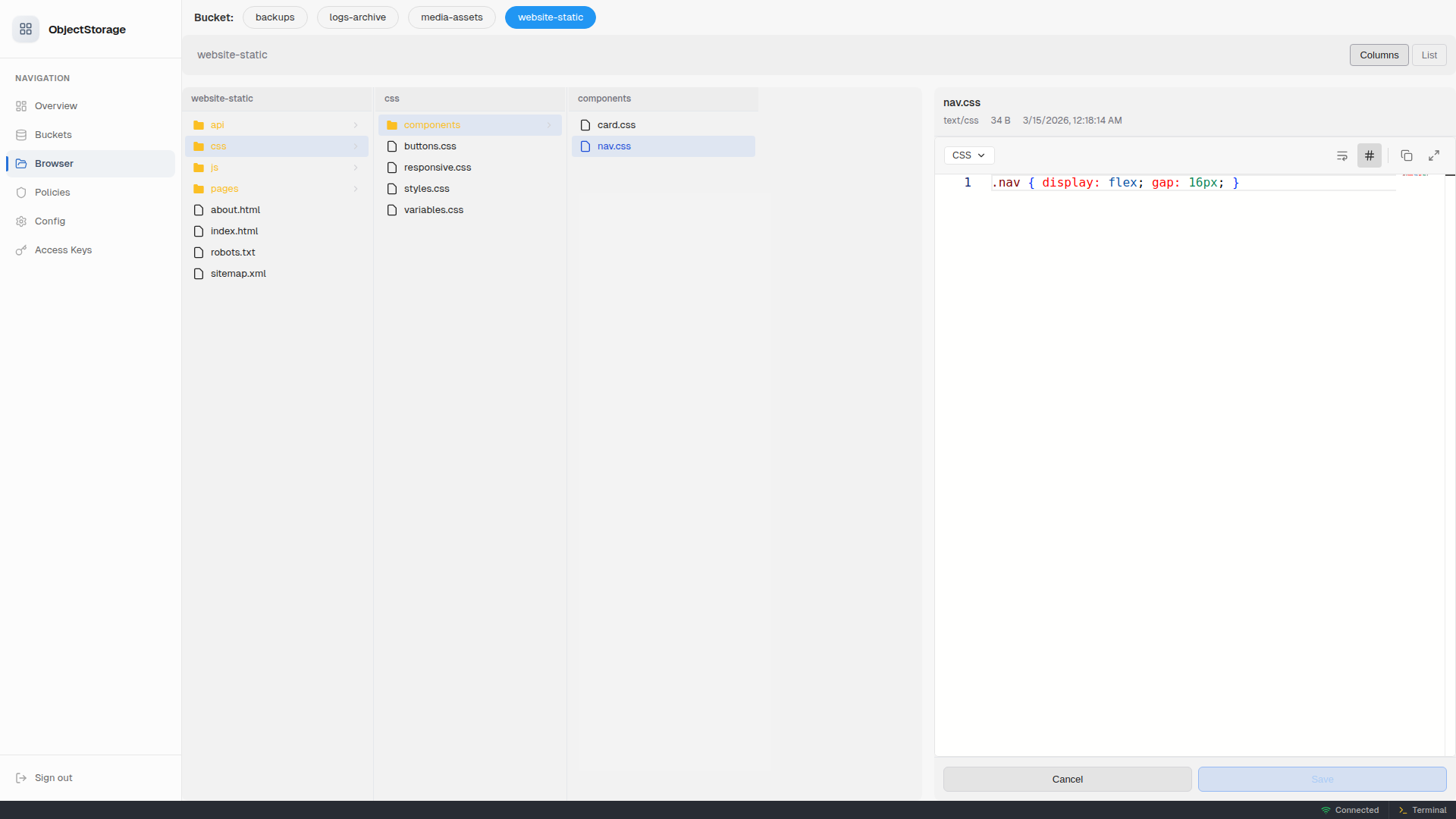1456x819 pixels.
Task: Select card.css in the components column
Action: tap(617, 124)
